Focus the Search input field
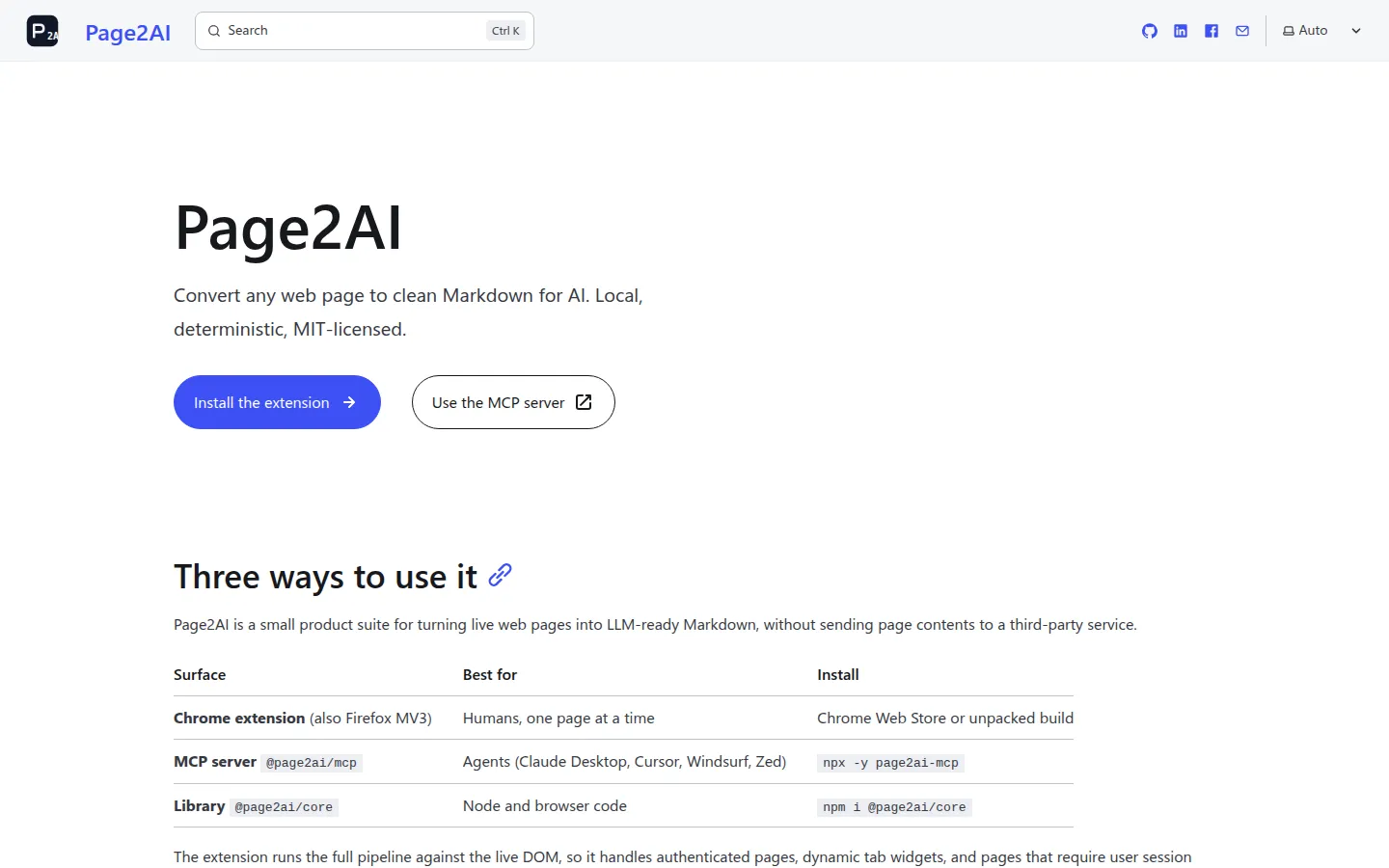Viewport: 1389px width, 868px height. 365,31
